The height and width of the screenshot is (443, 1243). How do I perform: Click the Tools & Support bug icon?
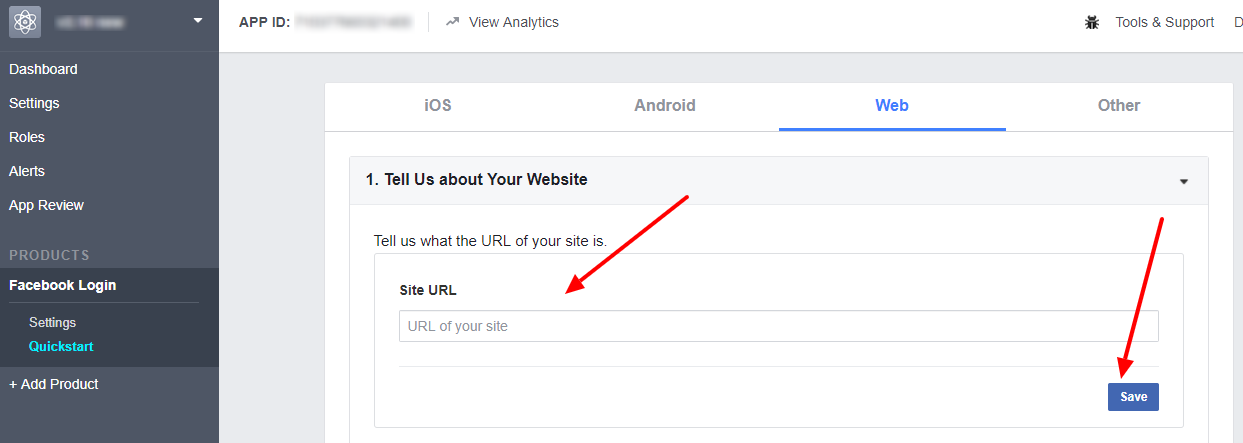(x=1092, y=22)
